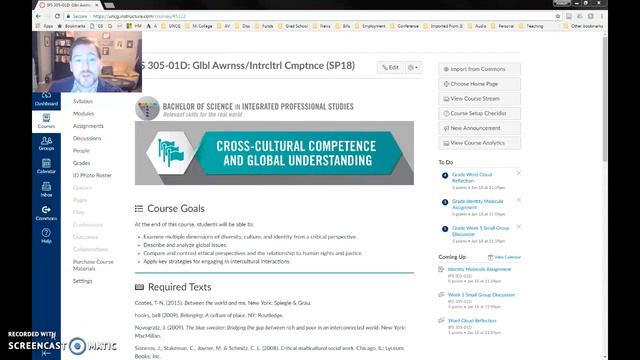Open the UNCG bookmarks folder
Viewport: 640px width, 360px height.
point(171,26)
